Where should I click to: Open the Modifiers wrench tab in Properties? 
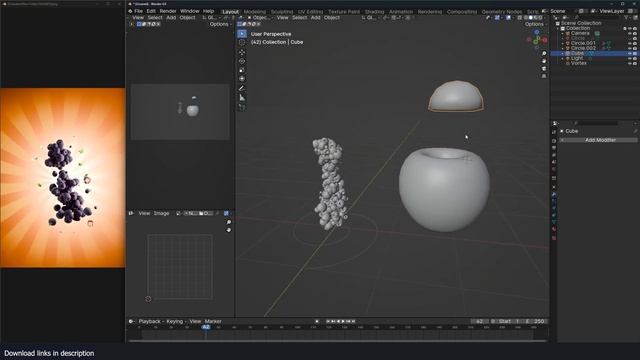click(x=554, y=194)
